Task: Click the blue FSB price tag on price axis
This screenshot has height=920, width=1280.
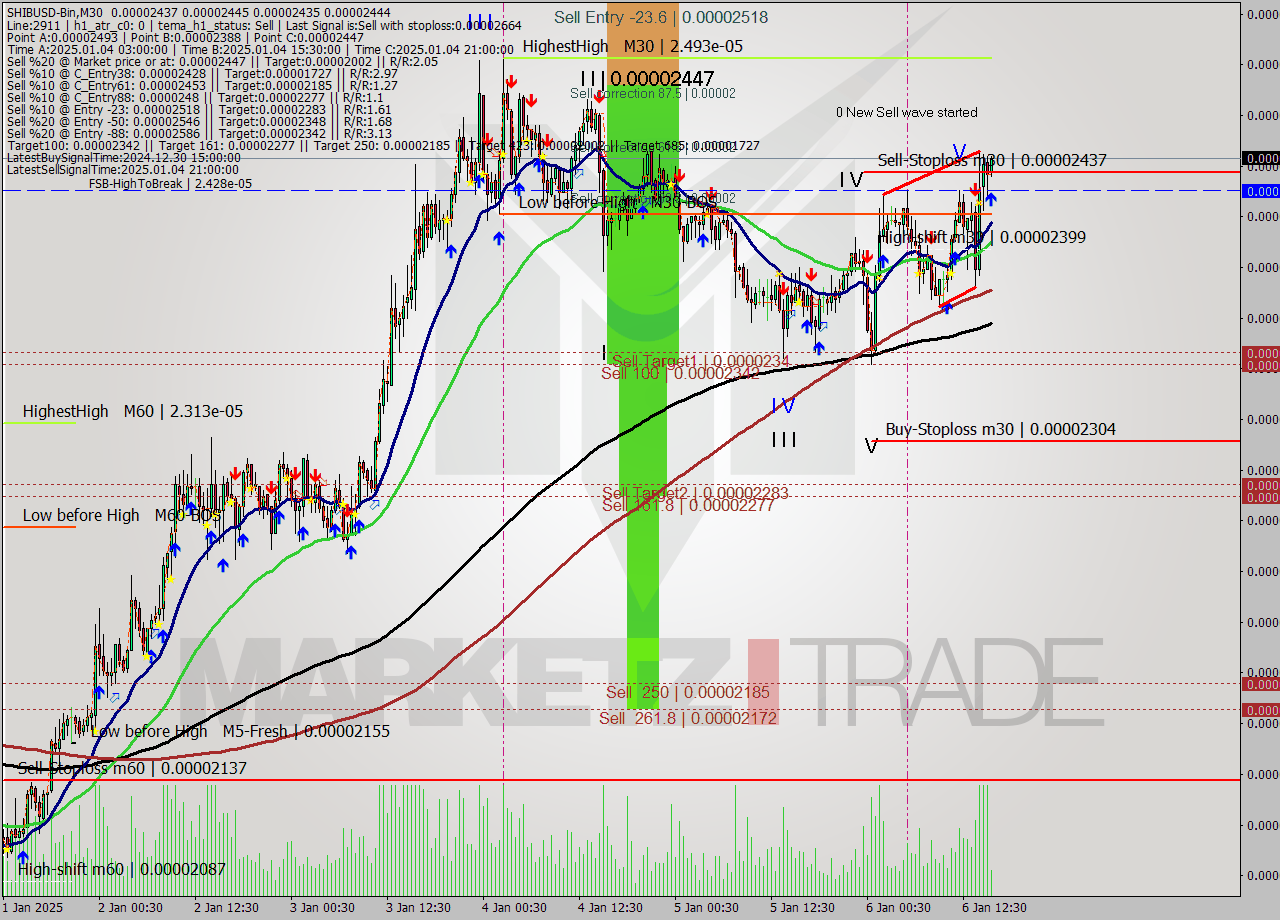Action: [1260, 190]
